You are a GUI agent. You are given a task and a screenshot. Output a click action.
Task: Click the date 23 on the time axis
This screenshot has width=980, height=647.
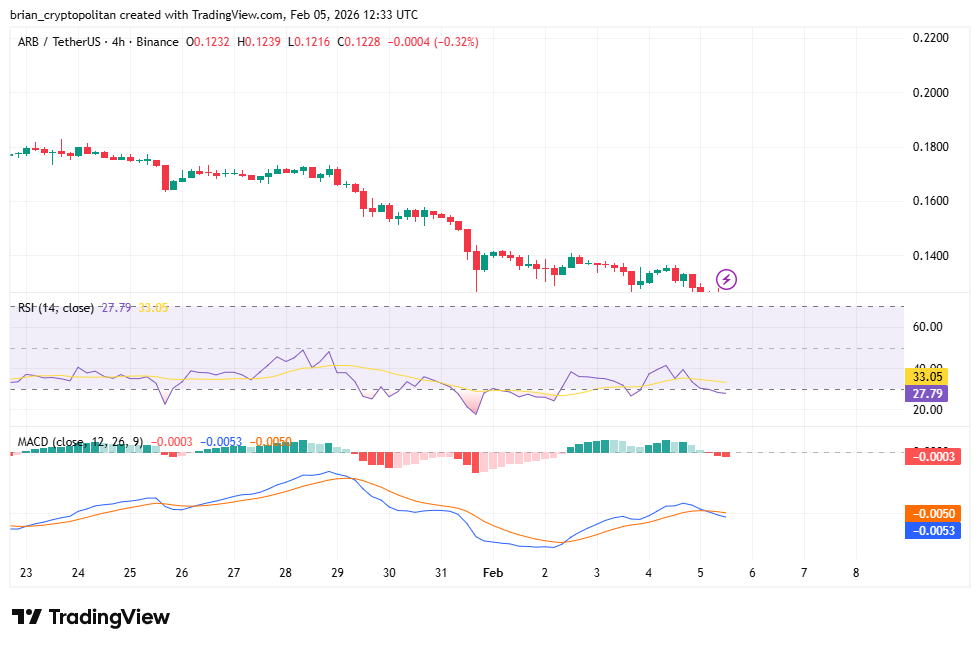click(26, 574)
